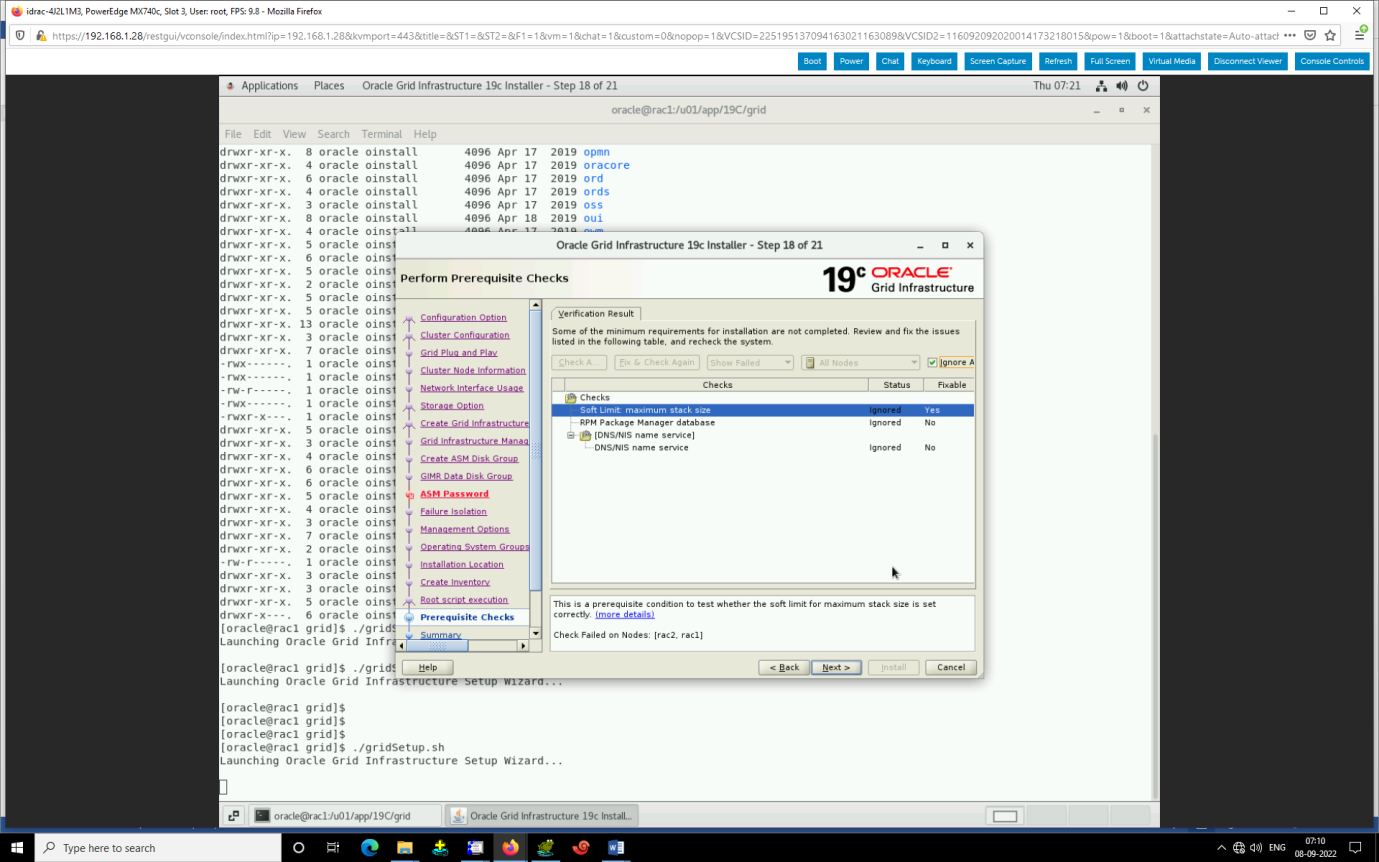Click the step list scroll-down arrow

coord(536,633)
